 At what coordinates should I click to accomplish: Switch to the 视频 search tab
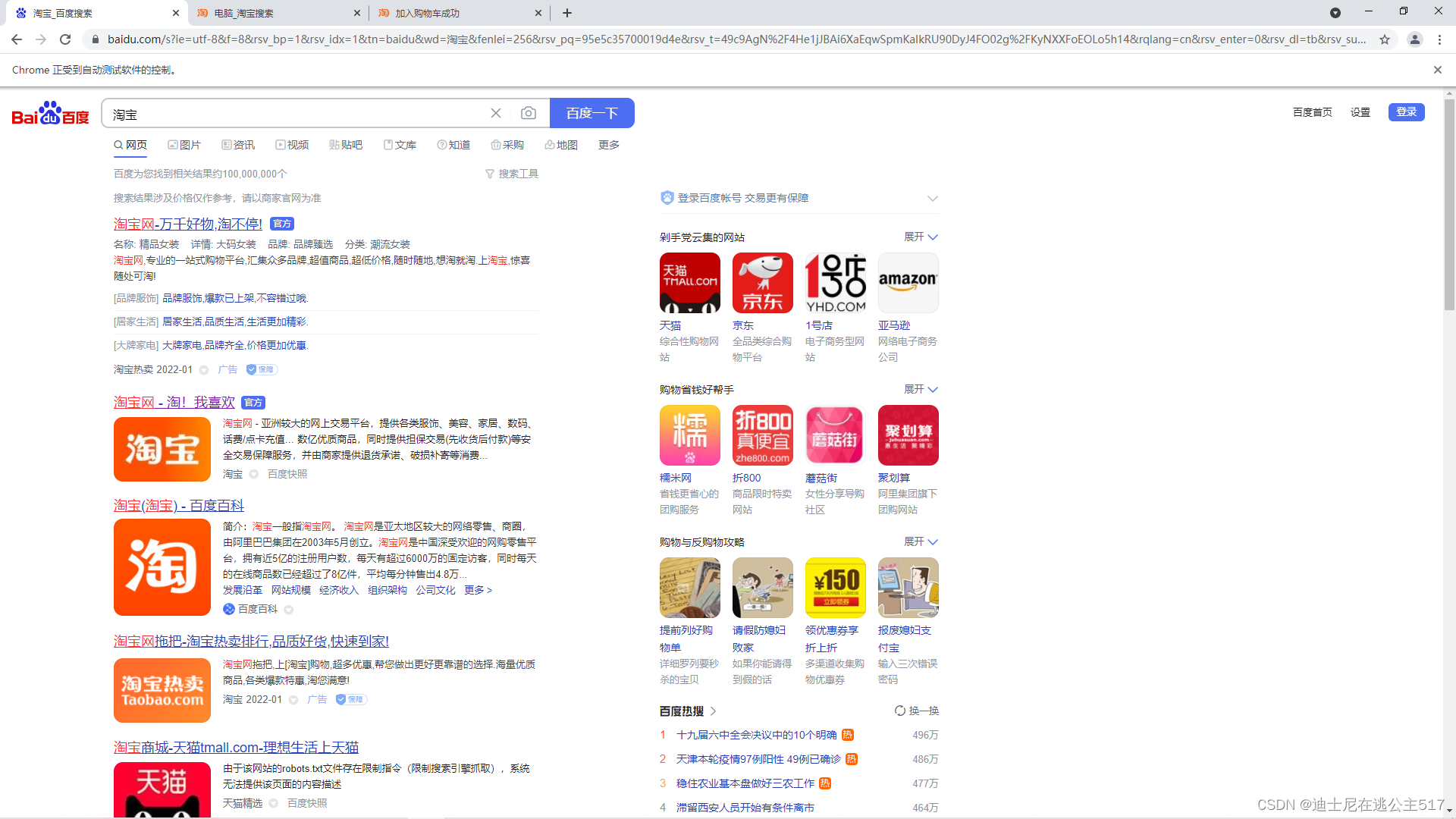[x=292, y=145]
